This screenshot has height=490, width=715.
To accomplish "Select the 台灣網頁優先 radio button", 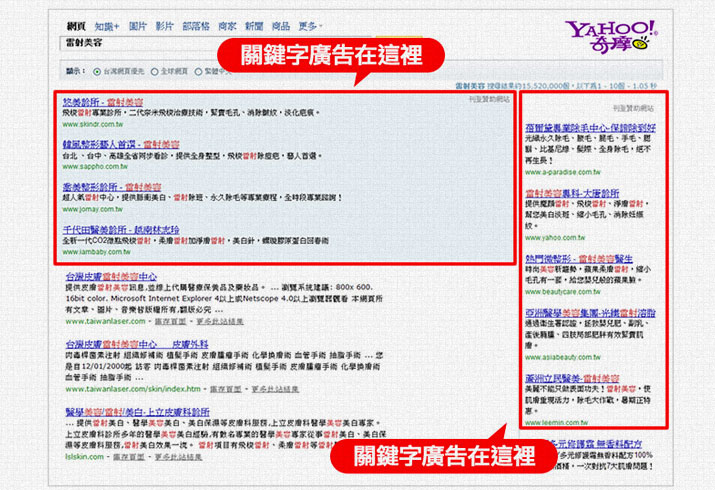I will click(97, 72).
